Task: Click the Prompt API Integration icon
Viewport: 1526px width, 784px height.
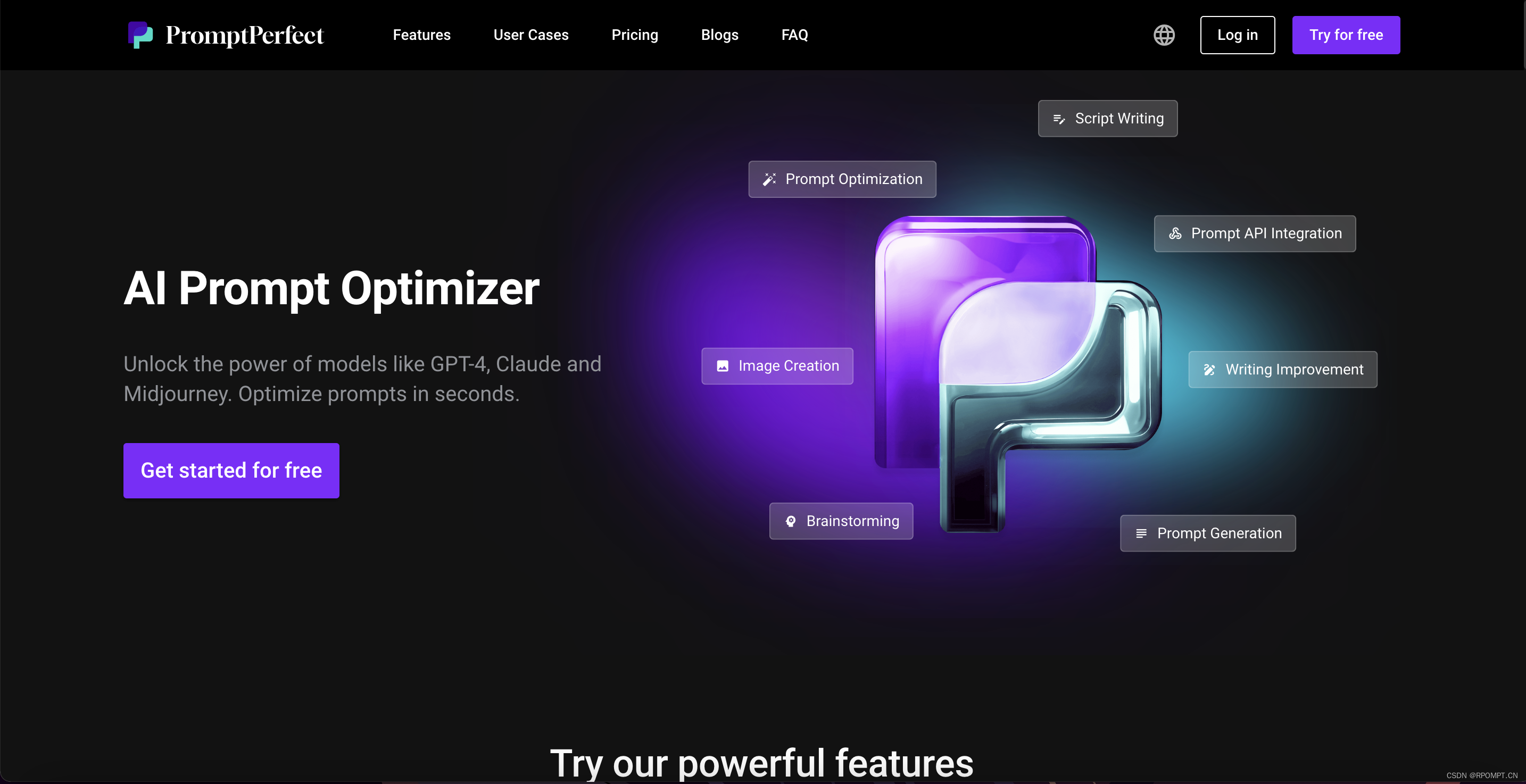Action: [x=1175, y=233]
